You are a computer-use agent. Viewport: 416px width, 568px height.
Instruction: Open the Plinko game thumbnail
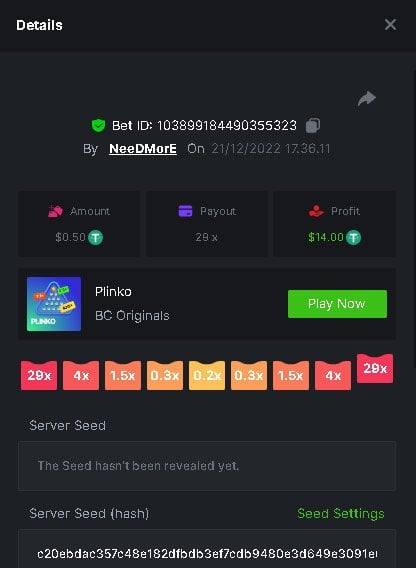pos(54,304)
